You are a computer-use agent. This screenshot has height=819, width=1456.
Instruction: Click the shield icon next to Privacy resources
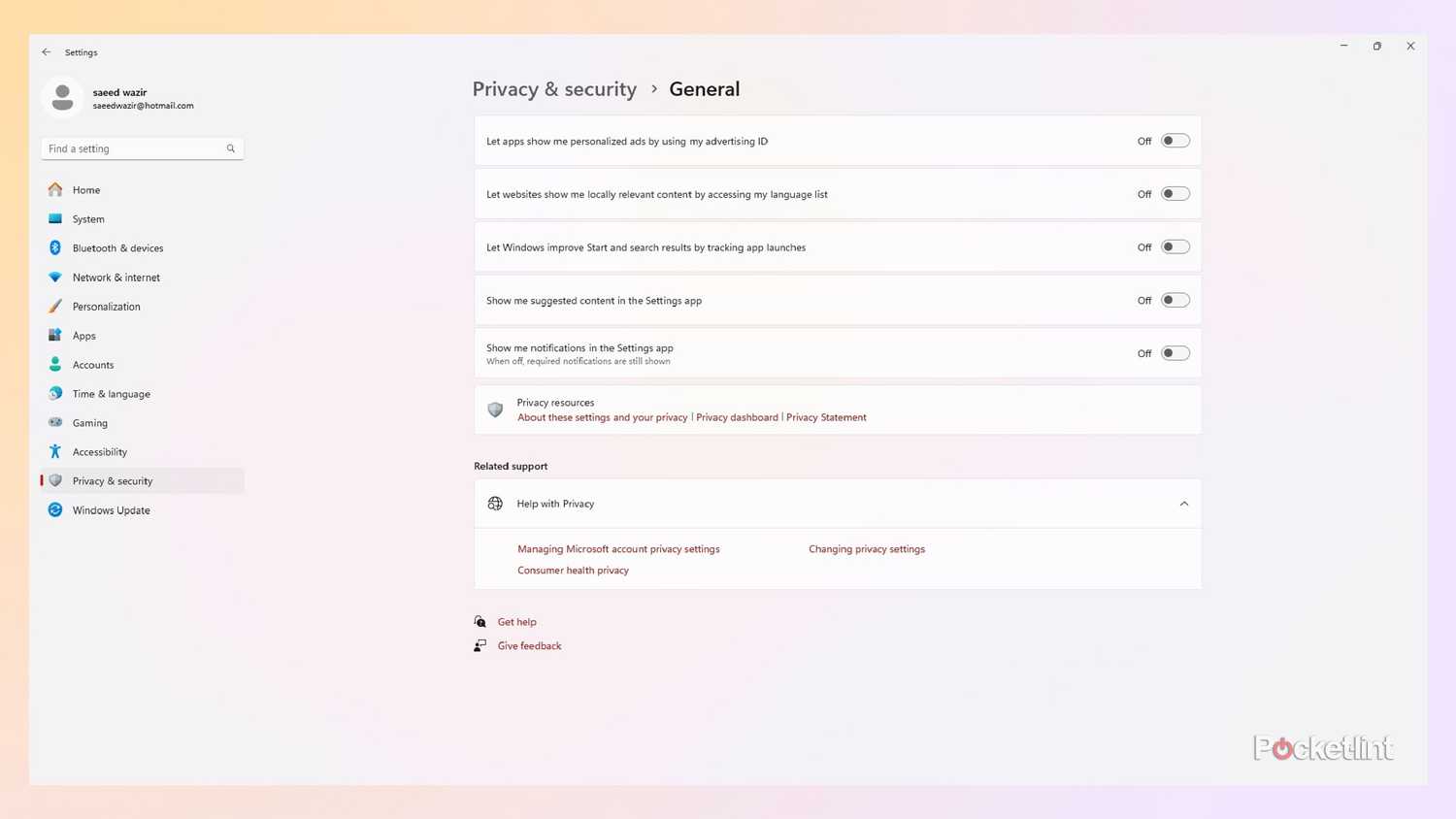click(x=495, y=409)
